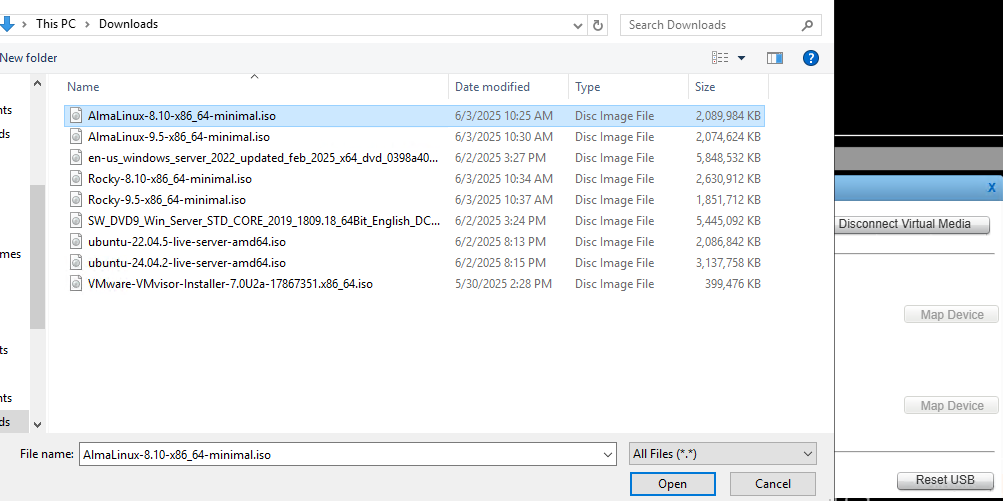Click the search magnifier icon

tap(809, 25)
